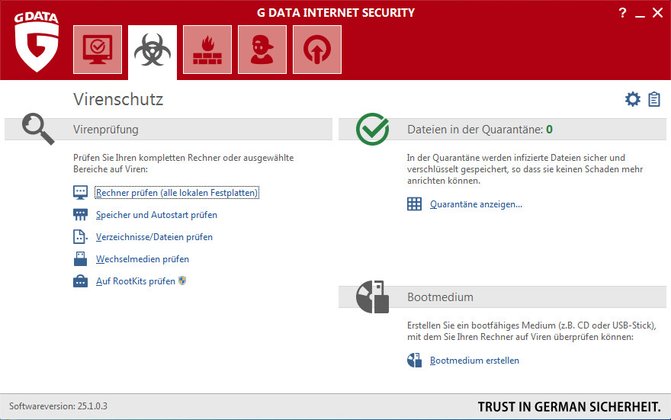671x420 pixels.
Task: Click the grid icon beside Quarantäne anzeigen
Action: coord(414,204)
